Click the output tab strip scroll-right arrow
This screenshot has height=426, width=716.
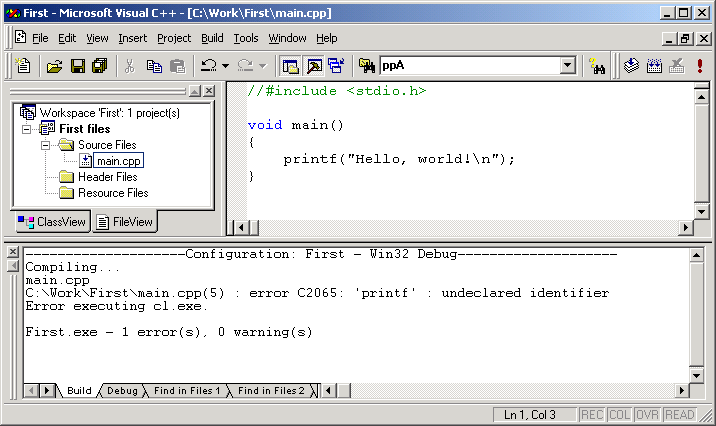(47, 391)
